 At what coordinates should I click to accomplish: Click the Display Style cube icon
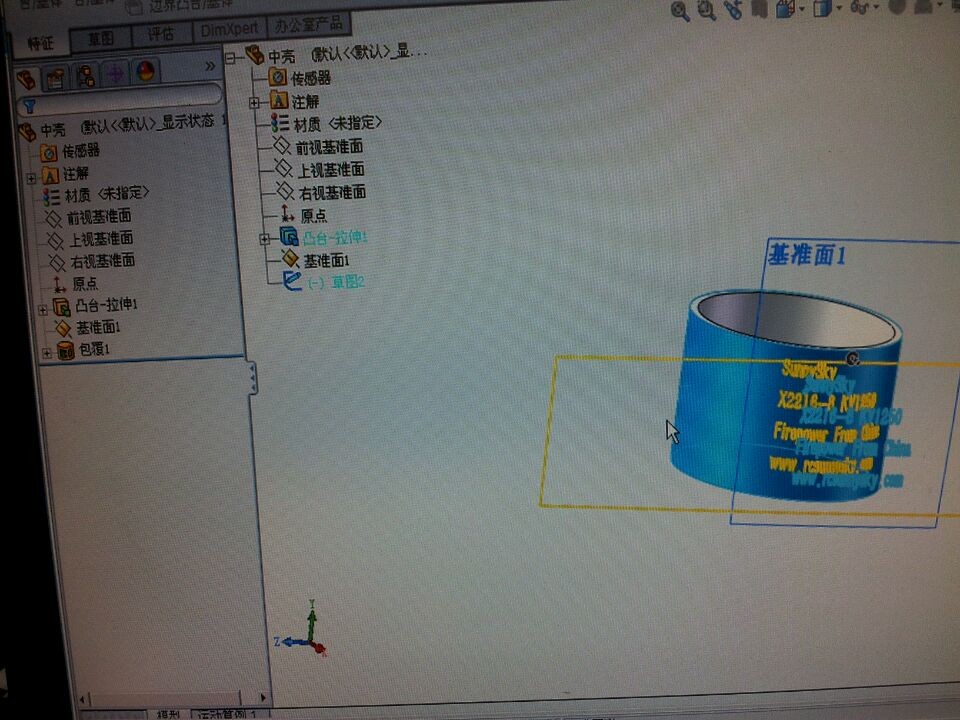[x=822, y=8]
